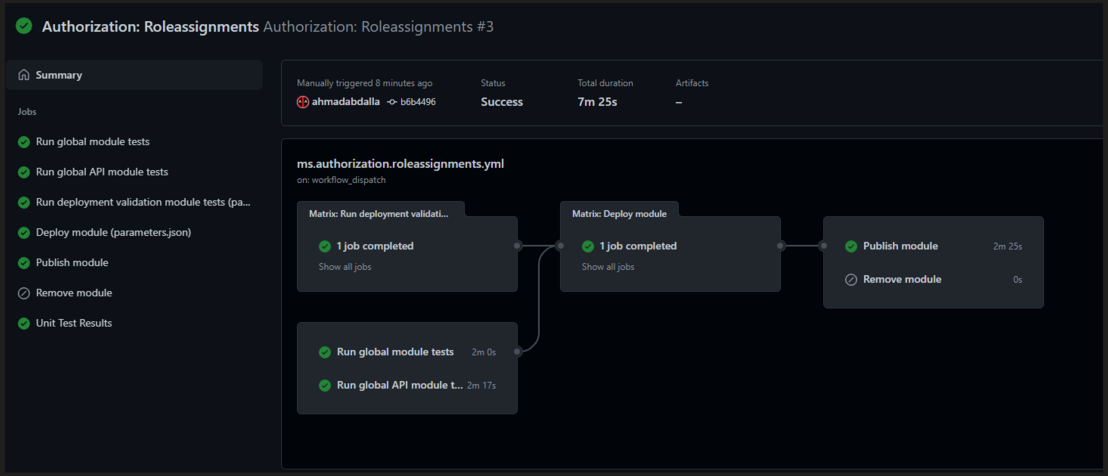Screen dimensions: 1108x476
Task: Click the total duration 7m 25s
Action: click(x=597, y=102)
